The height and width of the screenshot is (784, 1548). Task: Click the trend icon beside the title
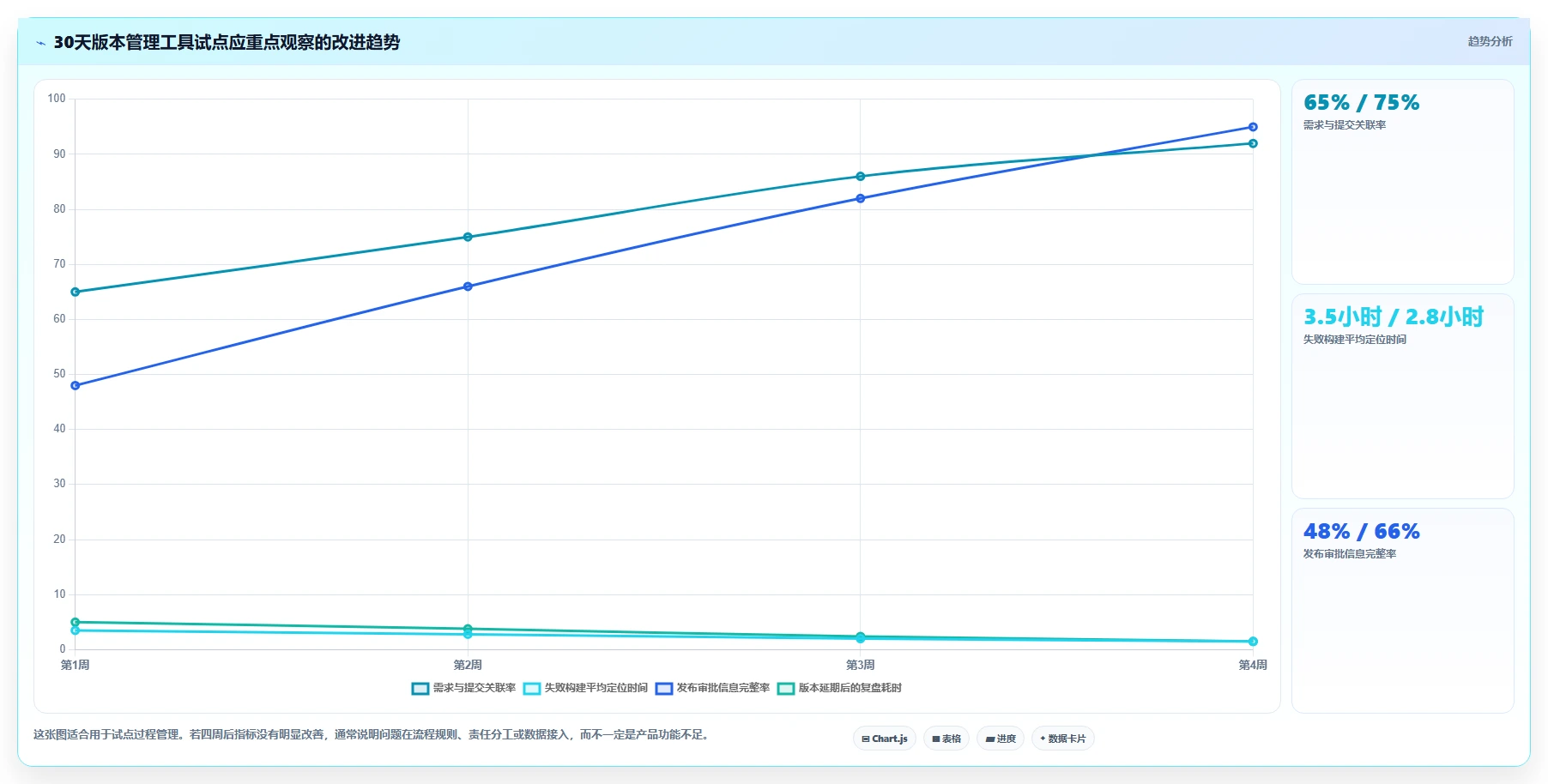[x=40, y=43]
